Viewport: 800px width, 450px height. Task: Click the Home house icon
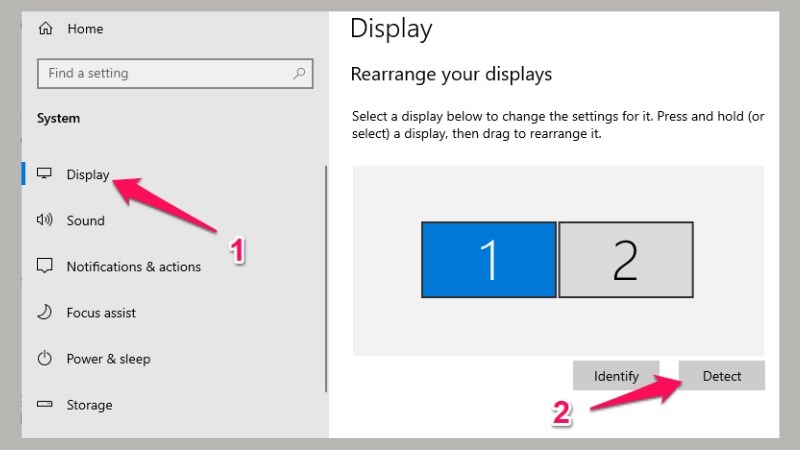click(x=44, y=29)
